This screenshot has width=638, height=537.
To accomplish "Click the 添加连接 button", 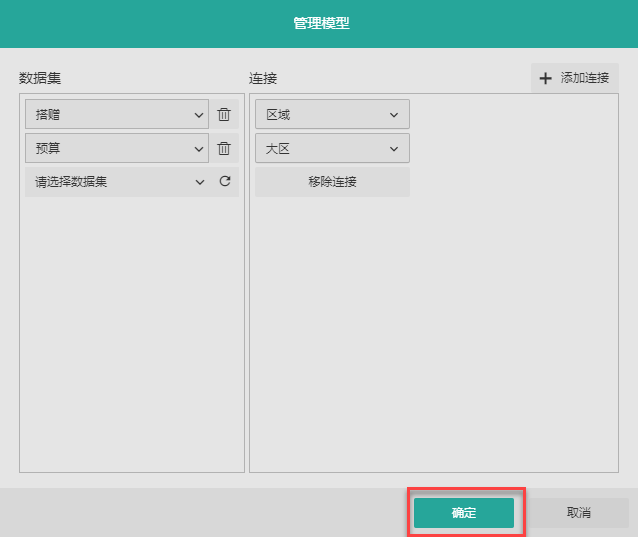I will pyautogui.click(x=575, y=78).
